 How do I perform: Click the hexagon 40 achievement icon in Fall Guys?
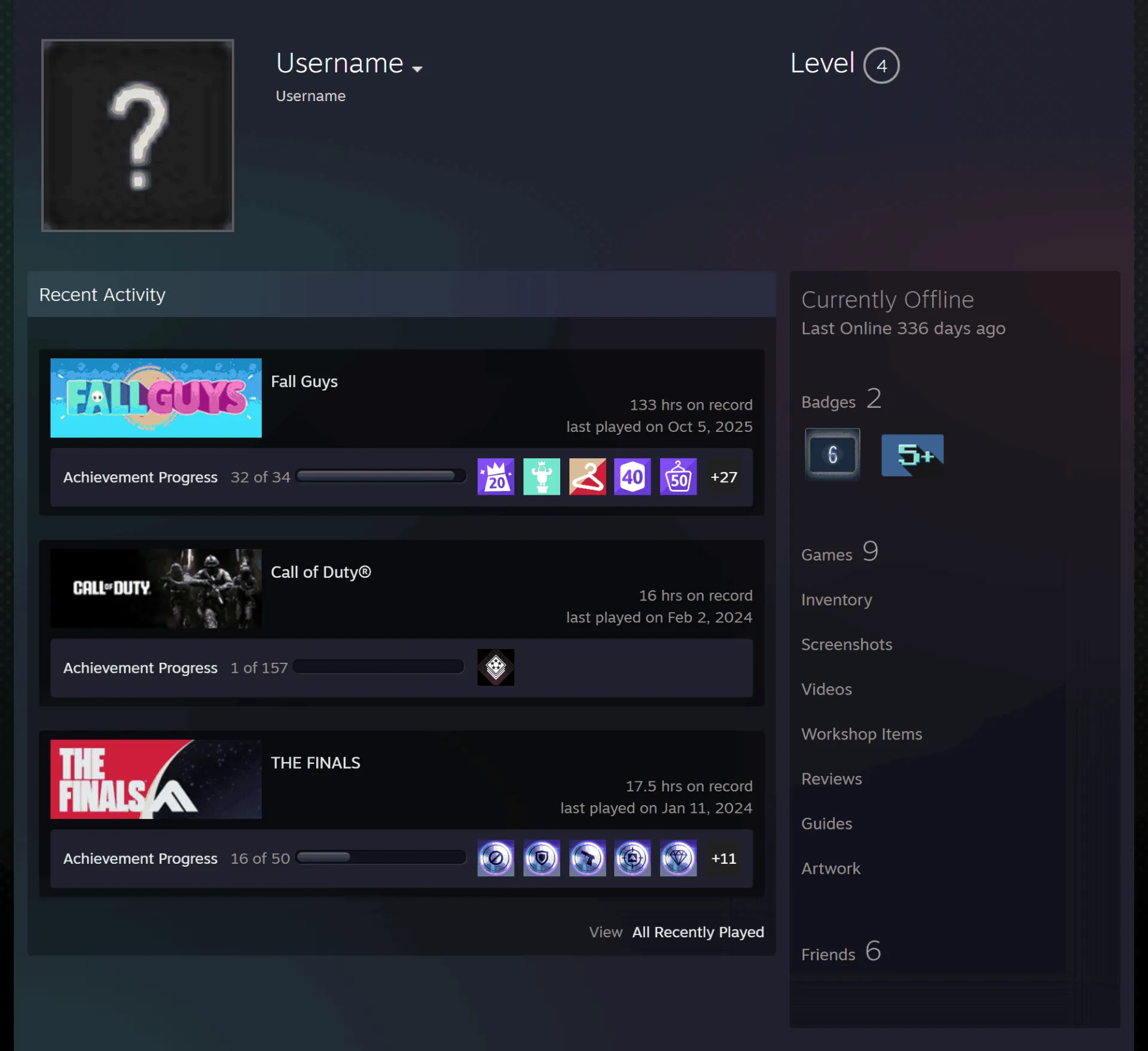point(633,477)
